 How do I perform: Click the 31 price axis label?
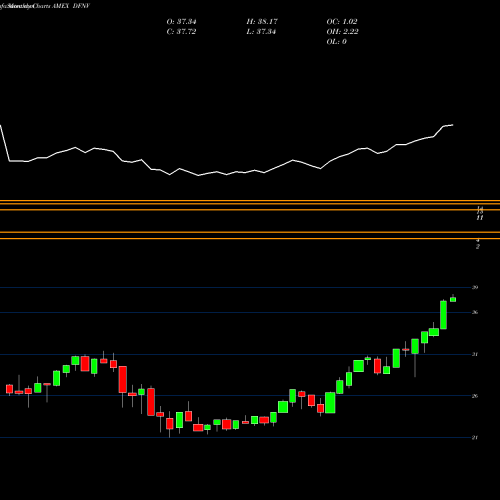tap(475, 354)
